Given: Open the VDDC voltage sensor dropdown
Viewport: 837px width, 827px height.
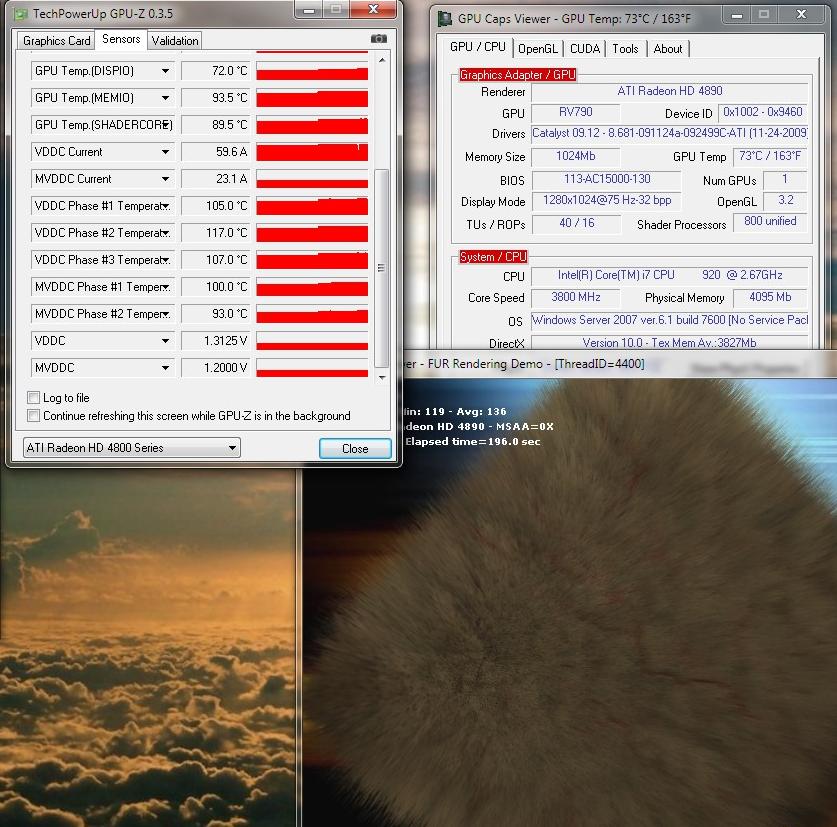Looking at the screenshot, I should point(165,341).
